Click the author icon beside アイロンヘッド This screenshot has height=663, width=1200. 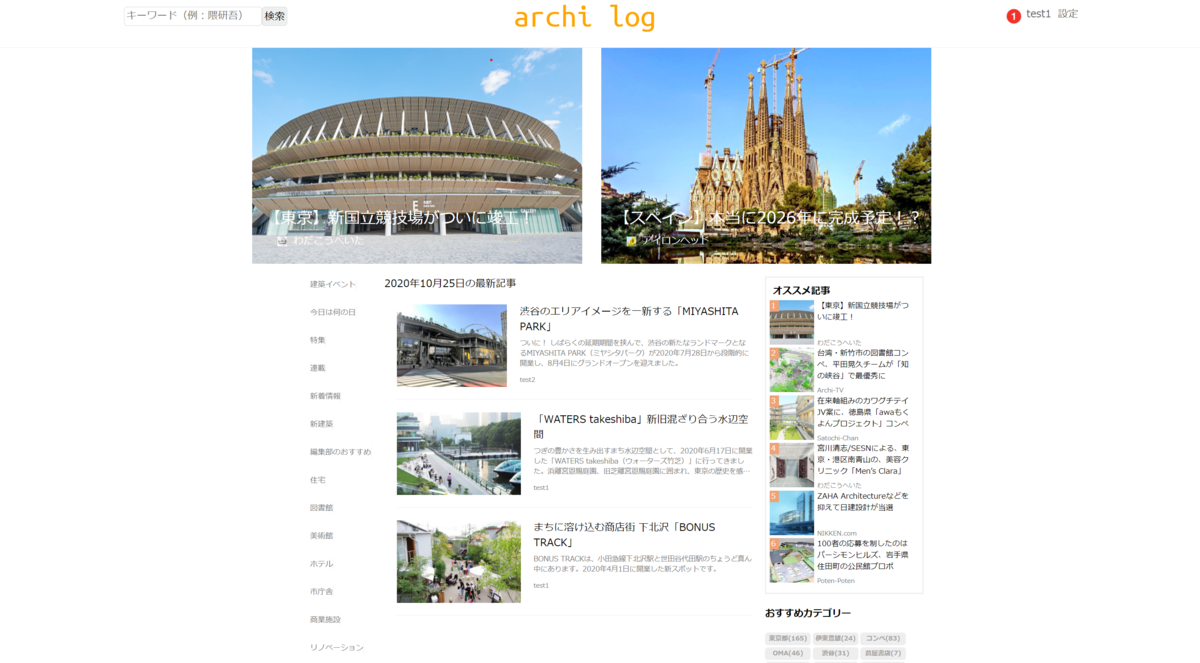point(631,240)
